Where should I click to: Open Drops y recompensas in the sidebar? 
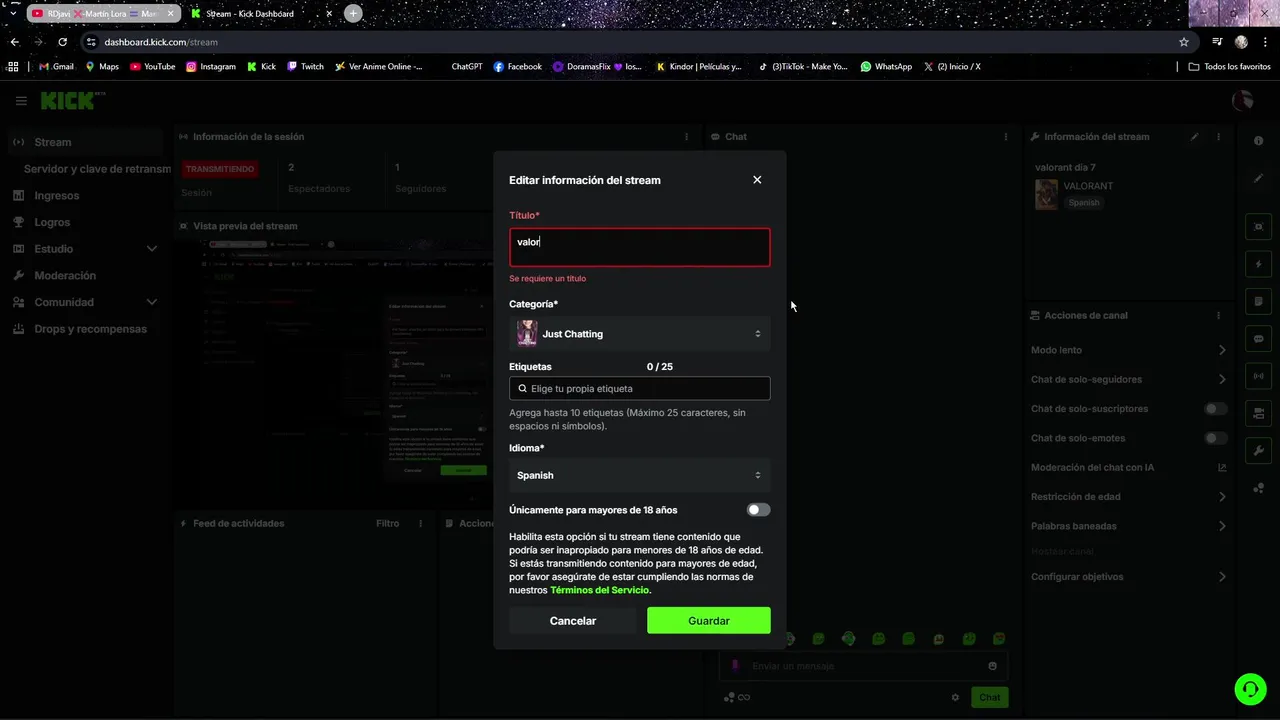(90, 329)
